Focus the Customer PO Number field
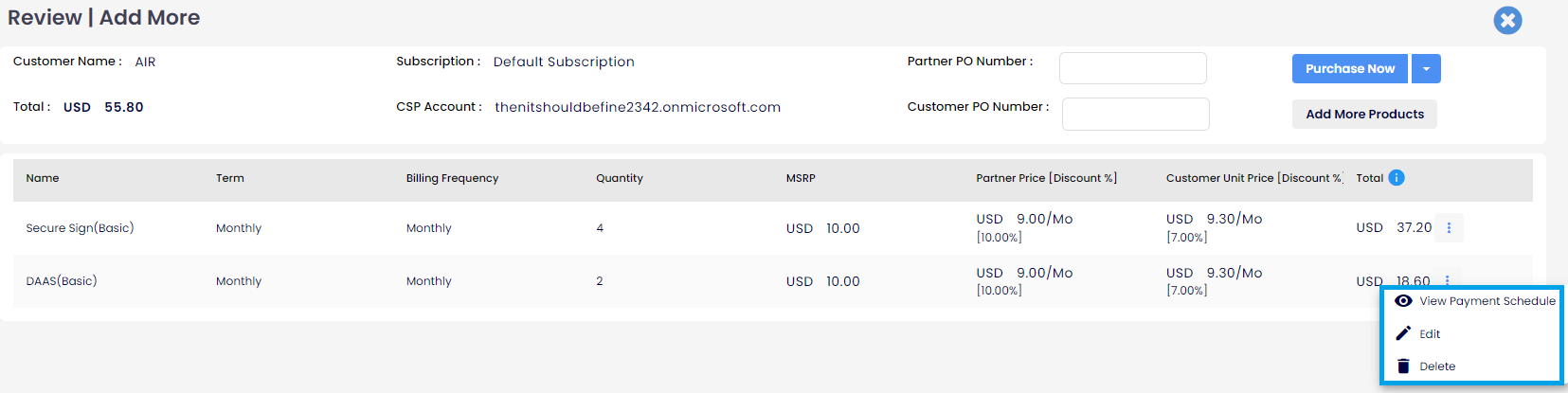 1135,114
